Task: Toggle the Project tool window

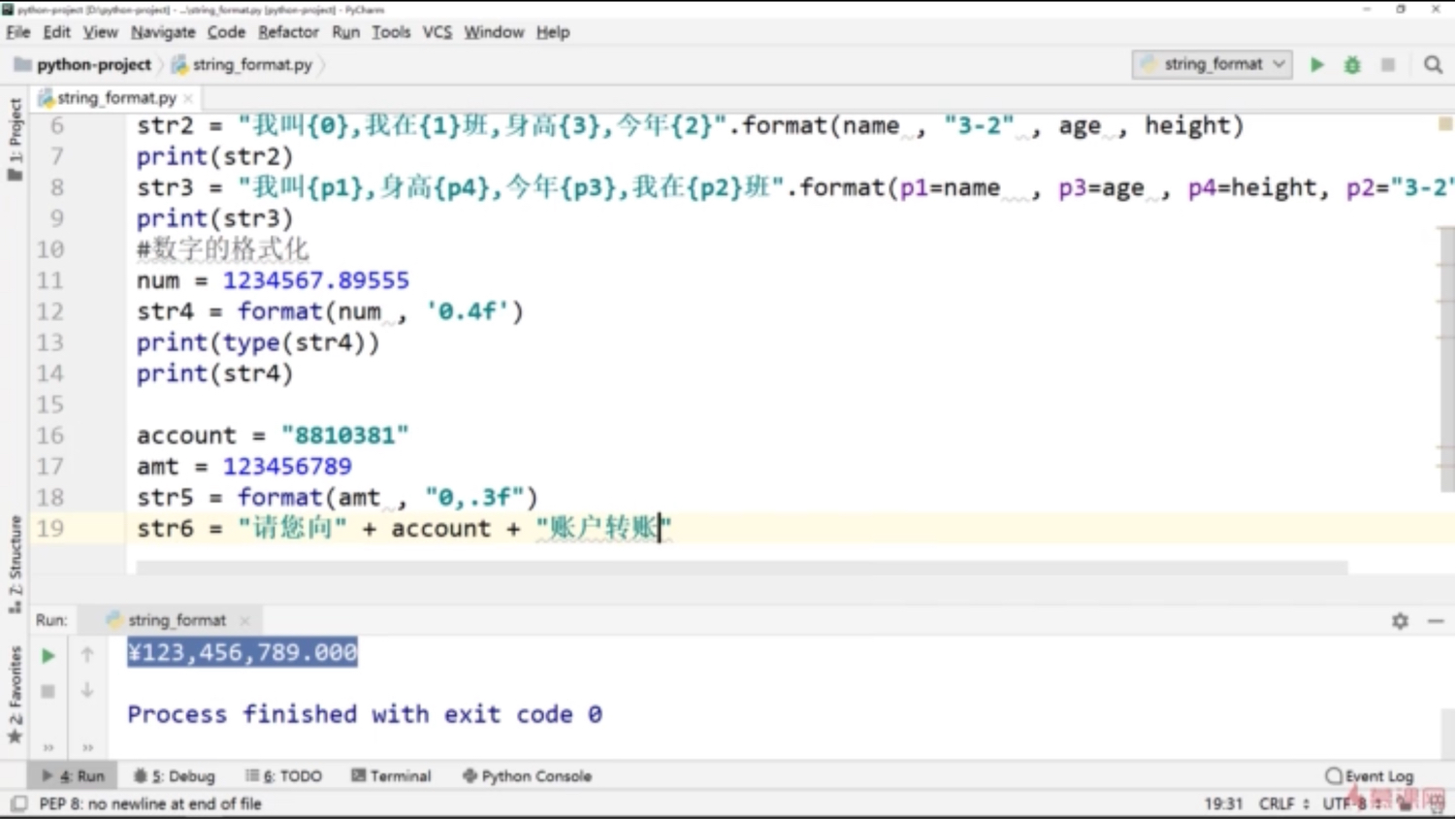Action: 15,139
